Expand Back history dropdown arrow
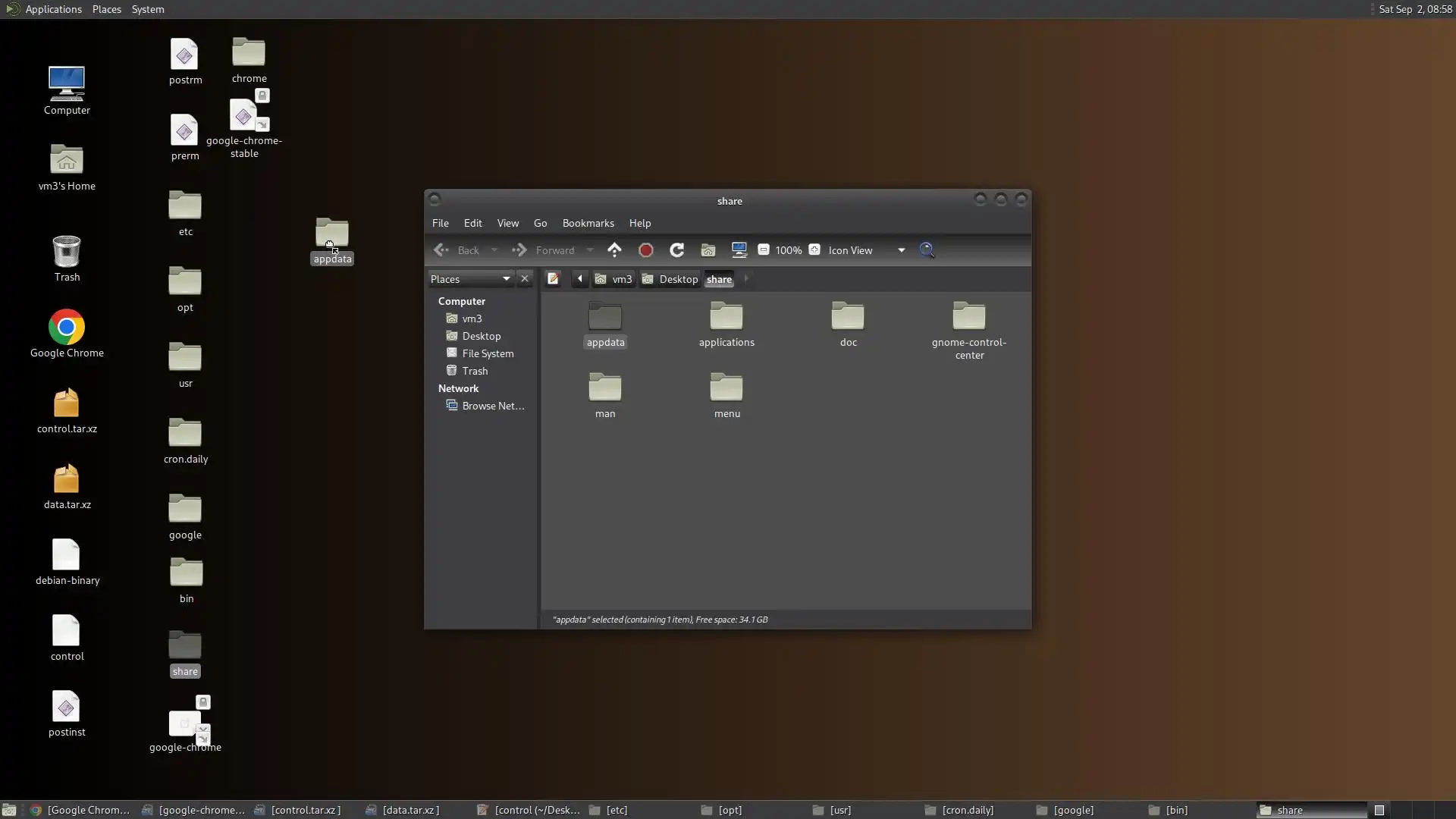 (494, 249)
